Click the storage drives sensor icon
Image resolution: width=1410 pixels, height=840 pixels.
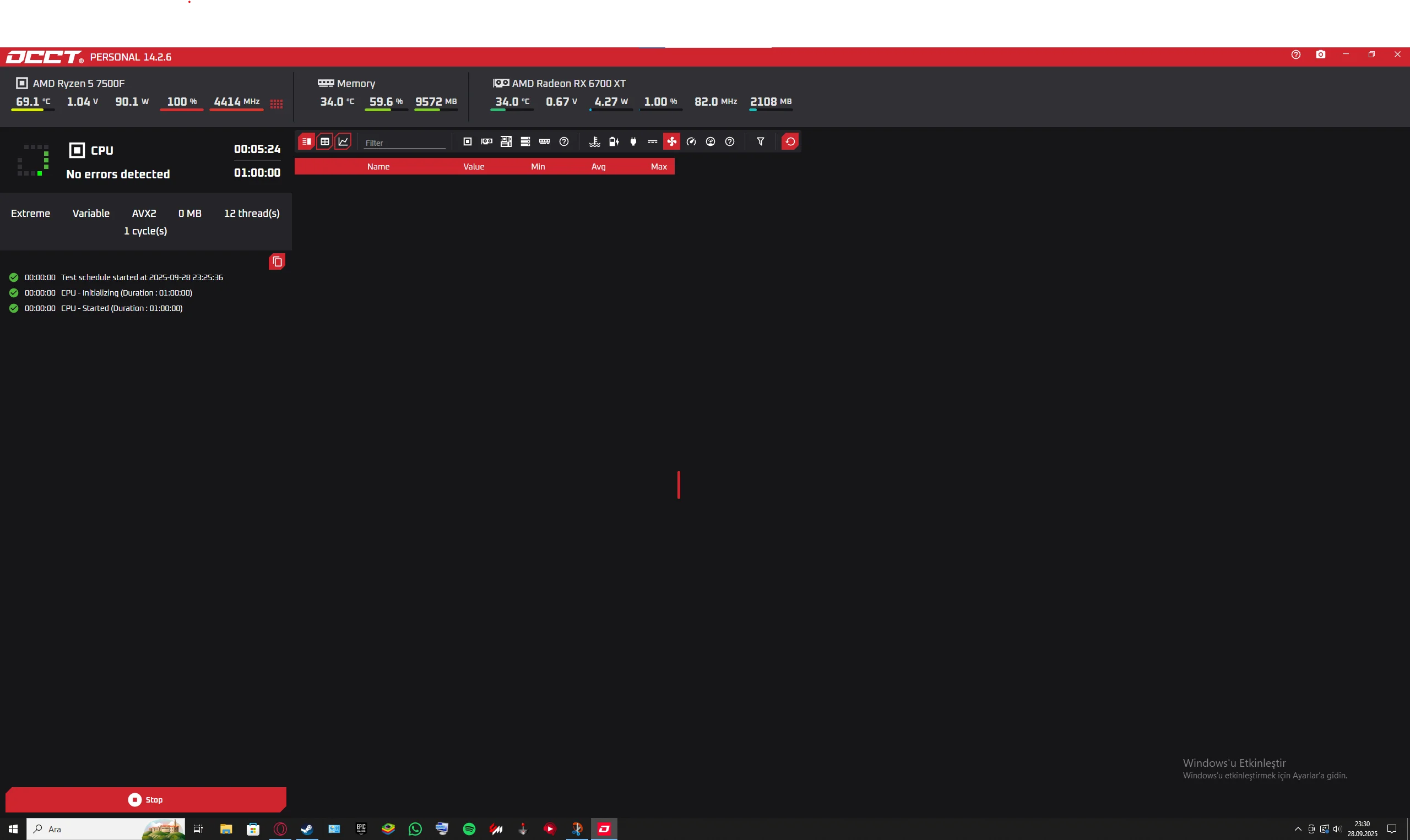[x=525, y=141]
